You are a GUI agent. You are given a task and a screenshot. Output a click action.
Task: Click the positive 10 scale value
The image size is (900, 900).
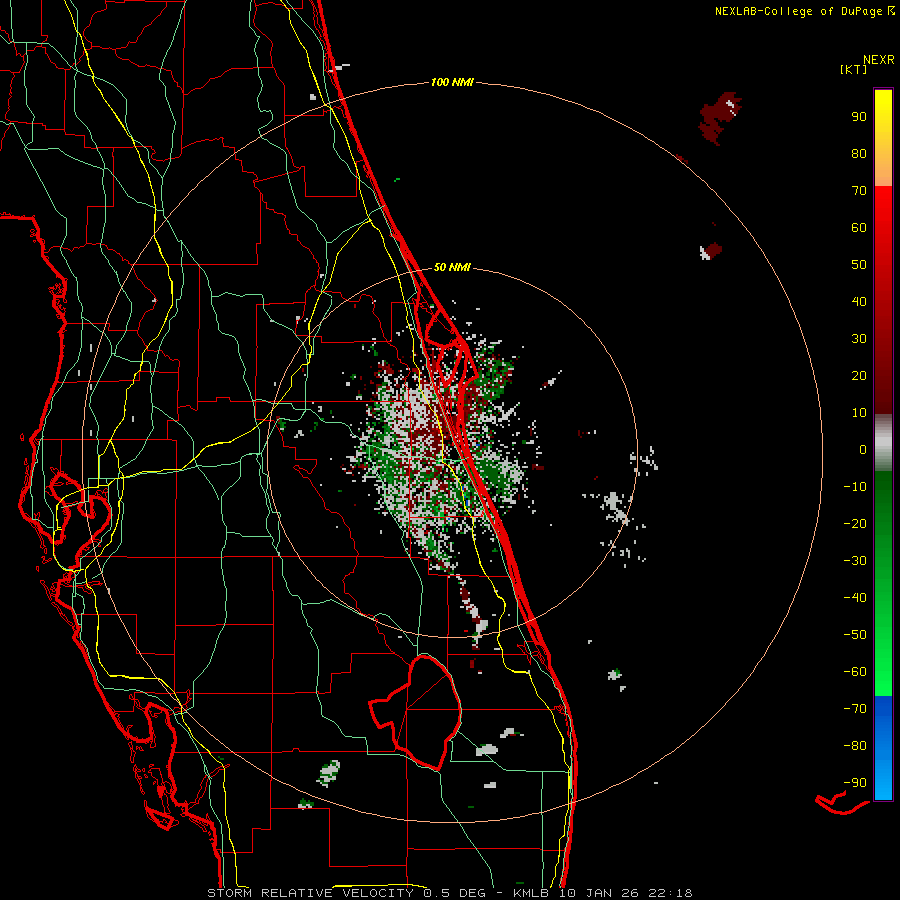click(859, 413)
